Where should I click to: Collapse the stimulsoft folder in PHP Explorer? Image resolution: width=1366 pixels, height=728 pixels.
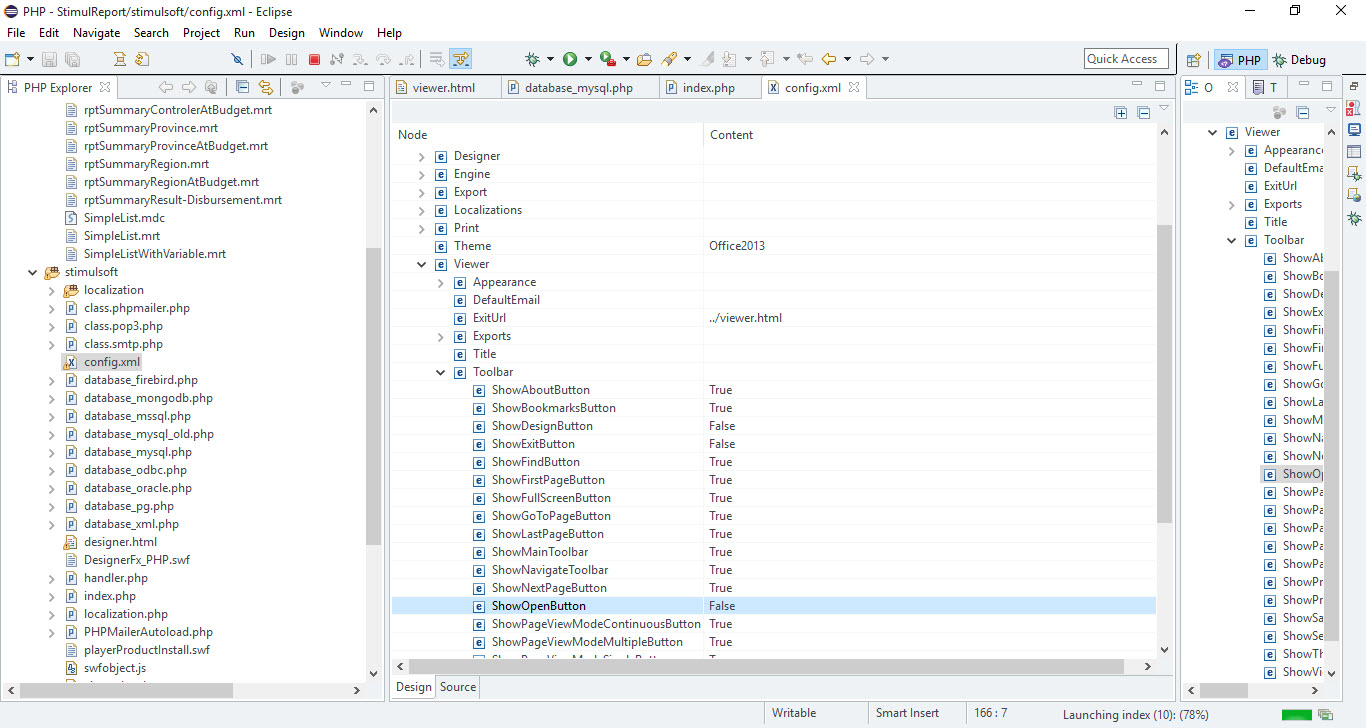(32, 272)
